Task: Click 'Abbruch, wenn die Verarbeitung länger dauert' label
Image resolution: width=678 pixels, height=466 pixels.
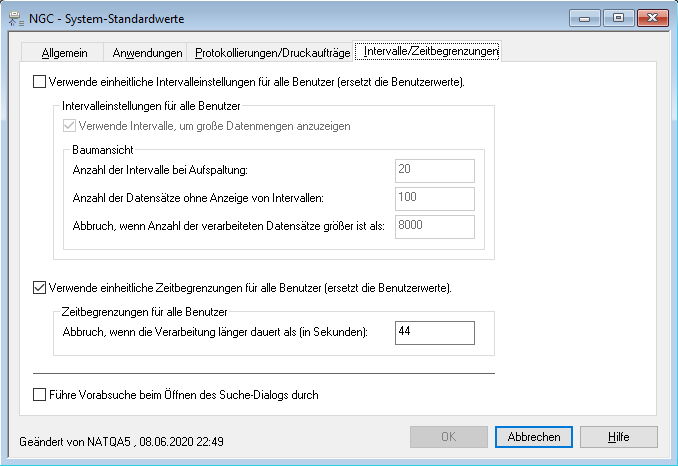Action: pyautogui.click(x=215, y=332)
